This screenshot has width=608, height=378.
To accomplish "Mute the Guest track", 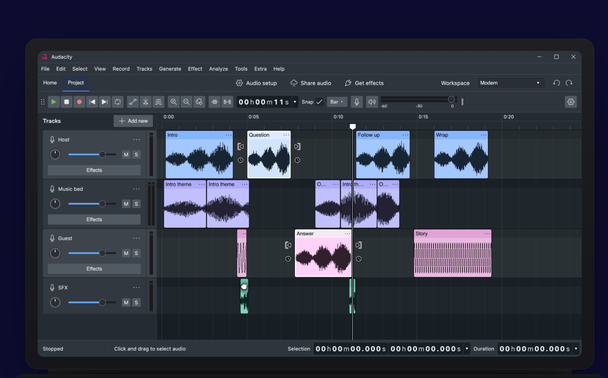I will pos(126,253).
